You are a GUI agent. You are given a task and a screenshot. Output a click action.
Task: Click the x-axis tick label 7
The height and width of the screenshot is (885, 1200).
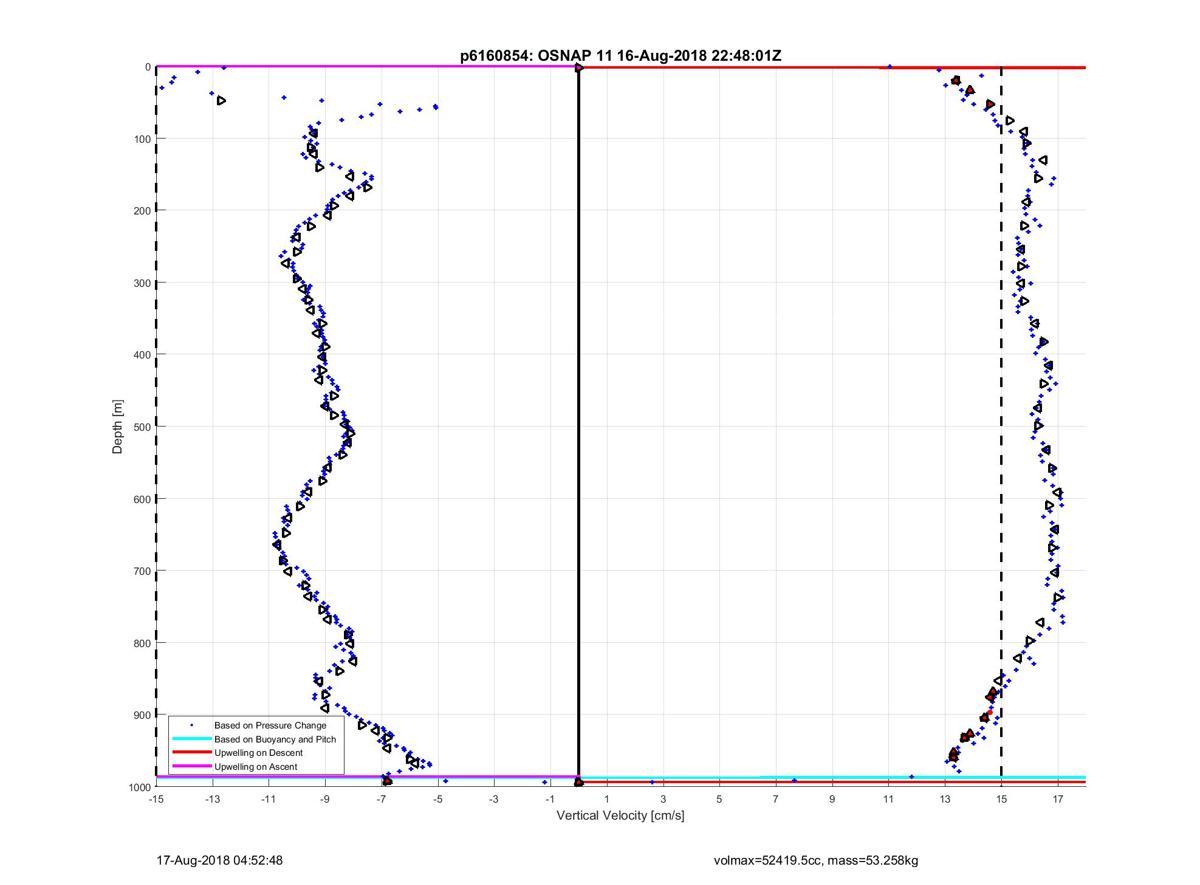point(776,799)
